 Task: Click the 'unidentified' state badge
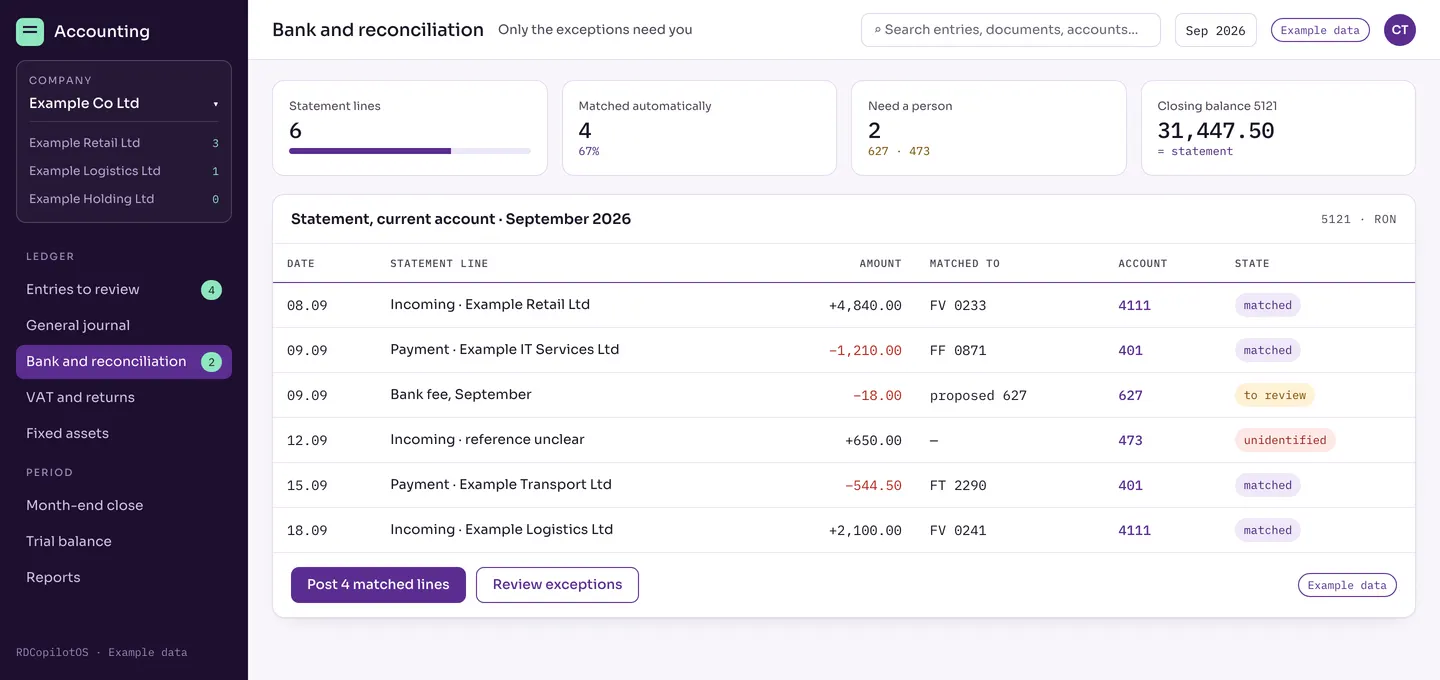pos(1285,440)
